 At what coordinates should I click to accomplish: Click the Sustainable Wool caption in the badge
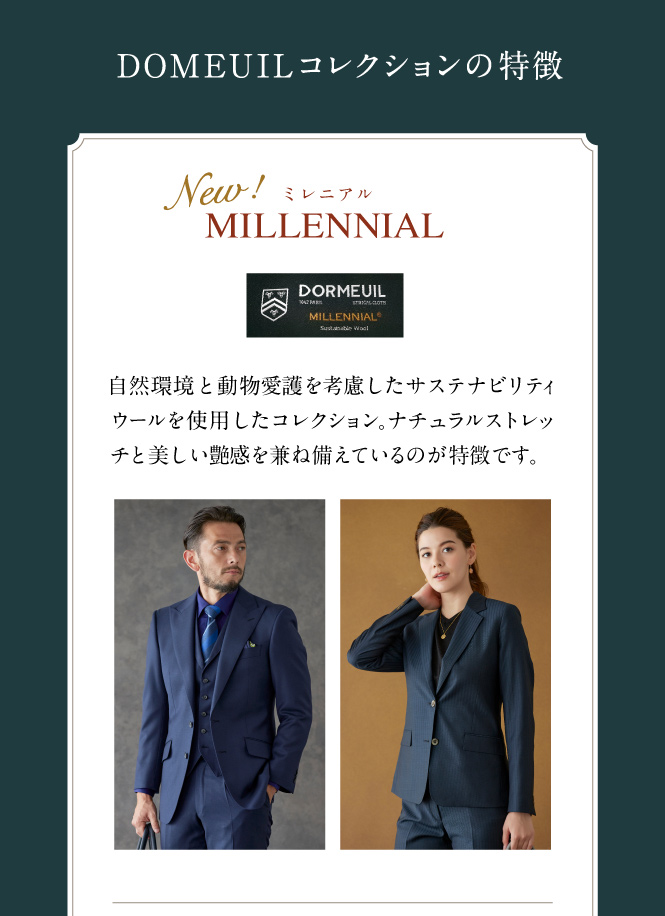click(x=344, y=328)
